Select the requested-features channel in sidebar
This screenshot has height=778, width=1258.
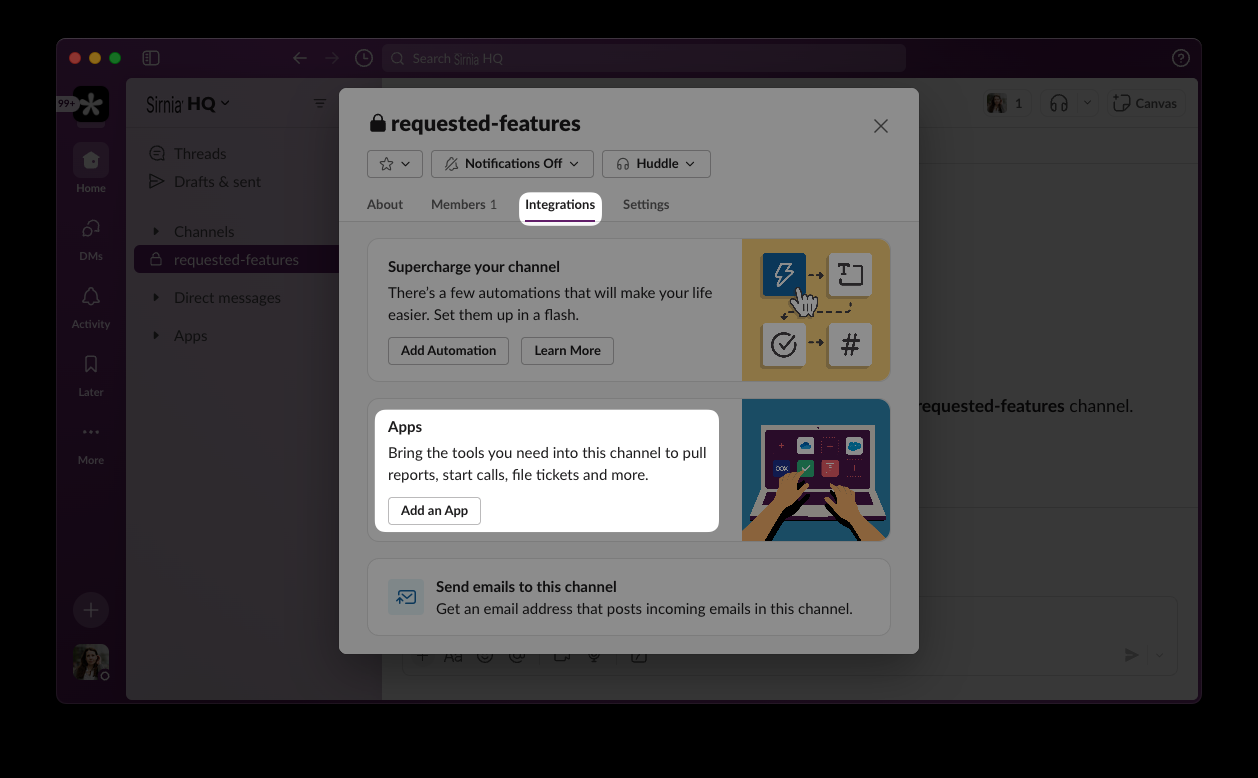pyautogui.click(x=236, y=259)
